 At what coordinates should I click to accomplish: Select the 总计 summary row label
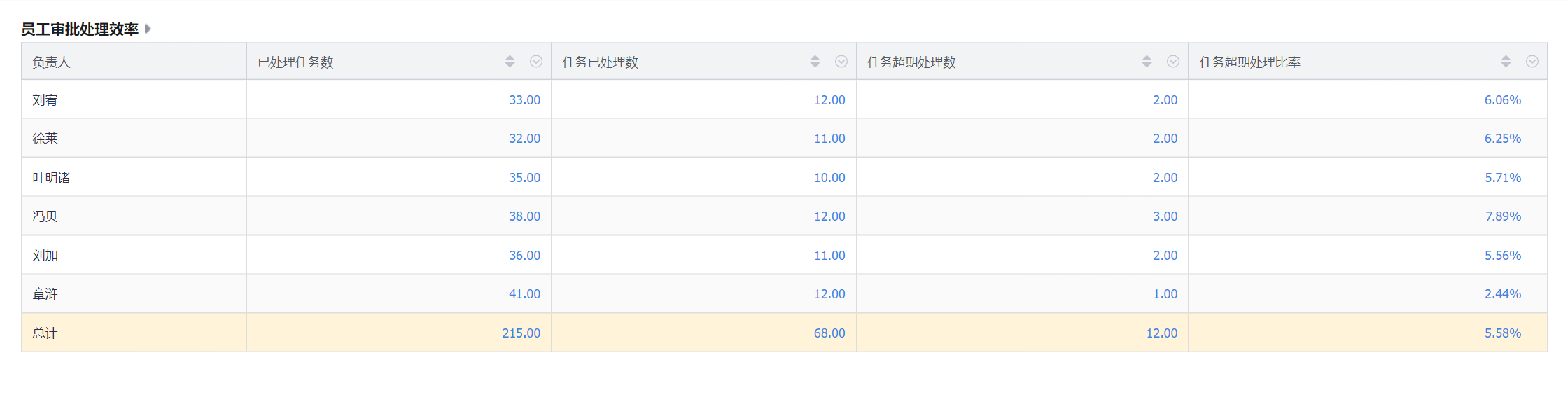point(45,333)
